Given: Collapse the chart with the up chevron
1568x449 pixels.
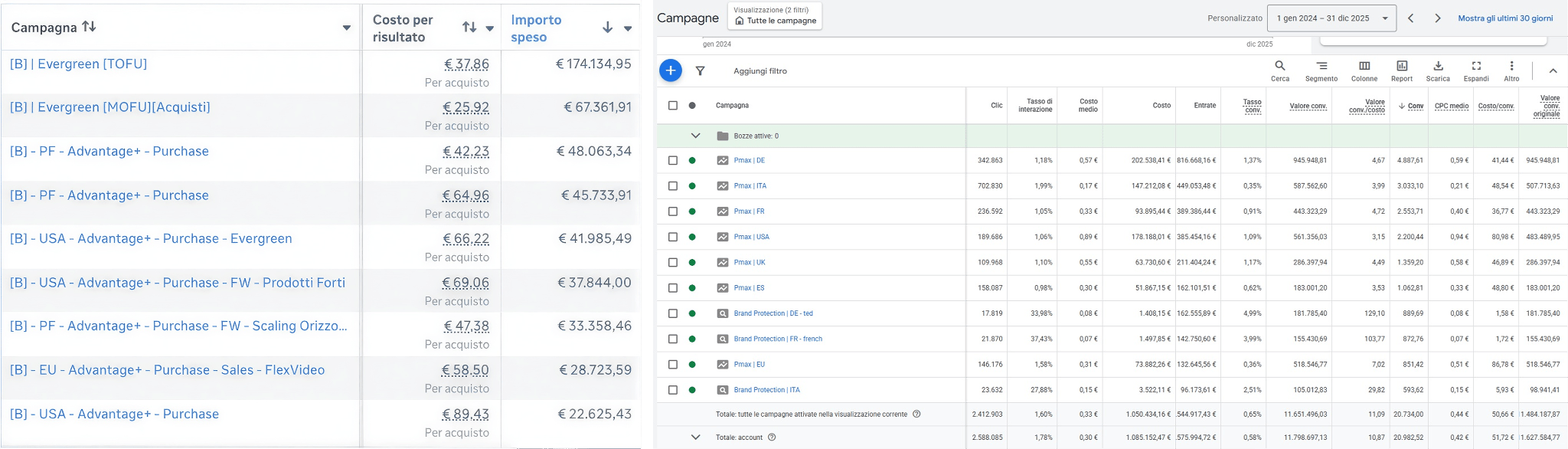Looking at the screenshot, I should 1553,70.
